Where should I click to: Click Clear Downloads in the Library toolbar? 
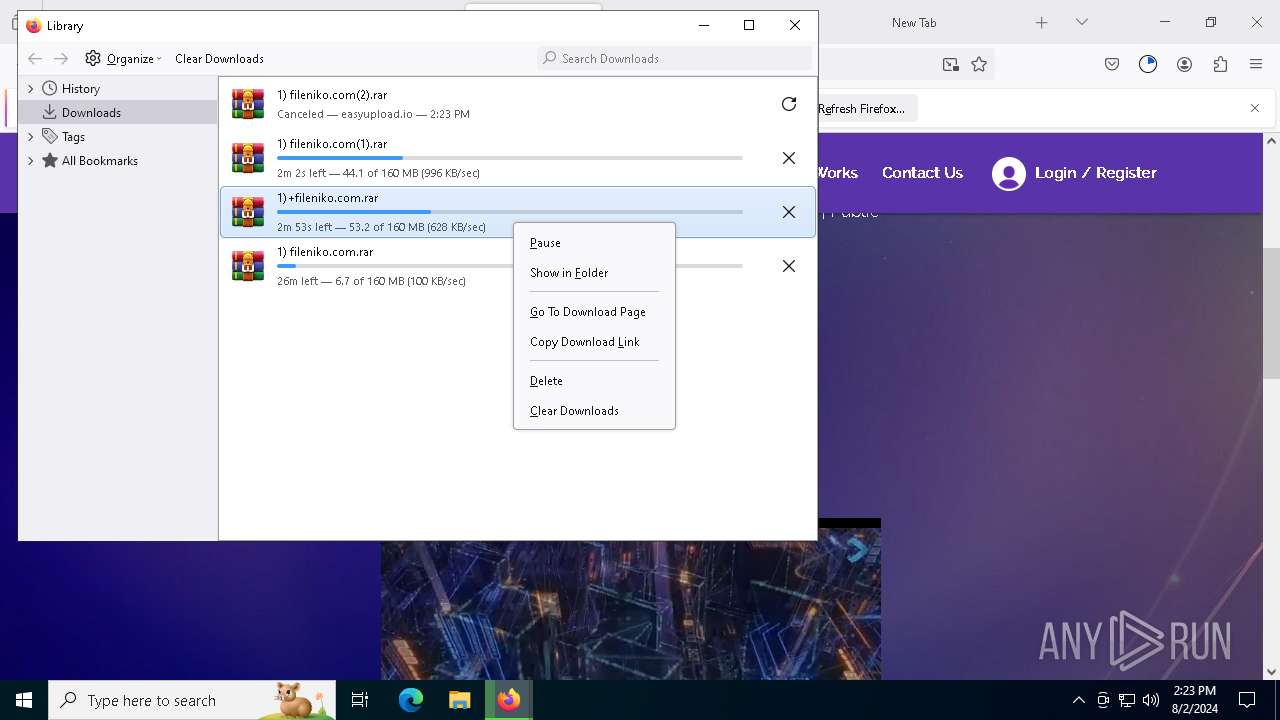(x=219, y=59)
